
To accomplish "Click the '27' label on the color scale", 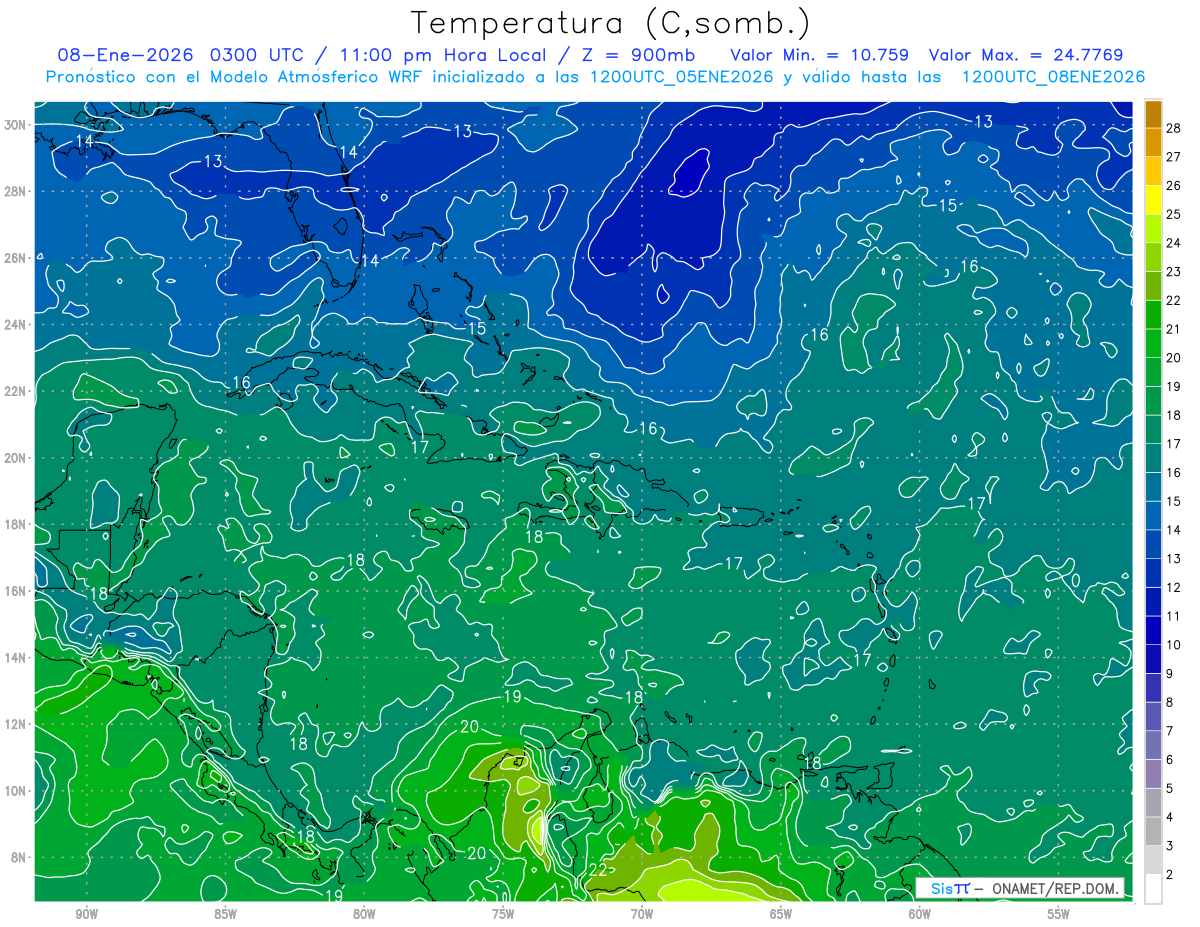I will (x=1174, y=157).
